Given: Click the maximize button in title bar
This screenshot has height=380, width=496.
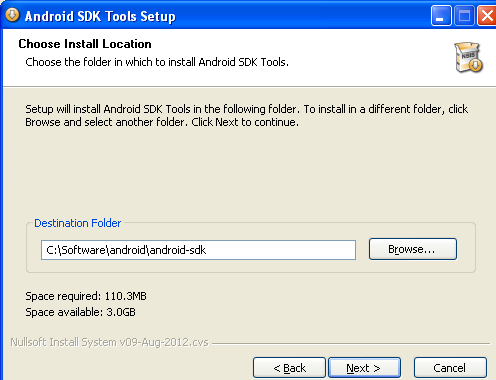Looking at the screenshot, I should tap(464, 15).
